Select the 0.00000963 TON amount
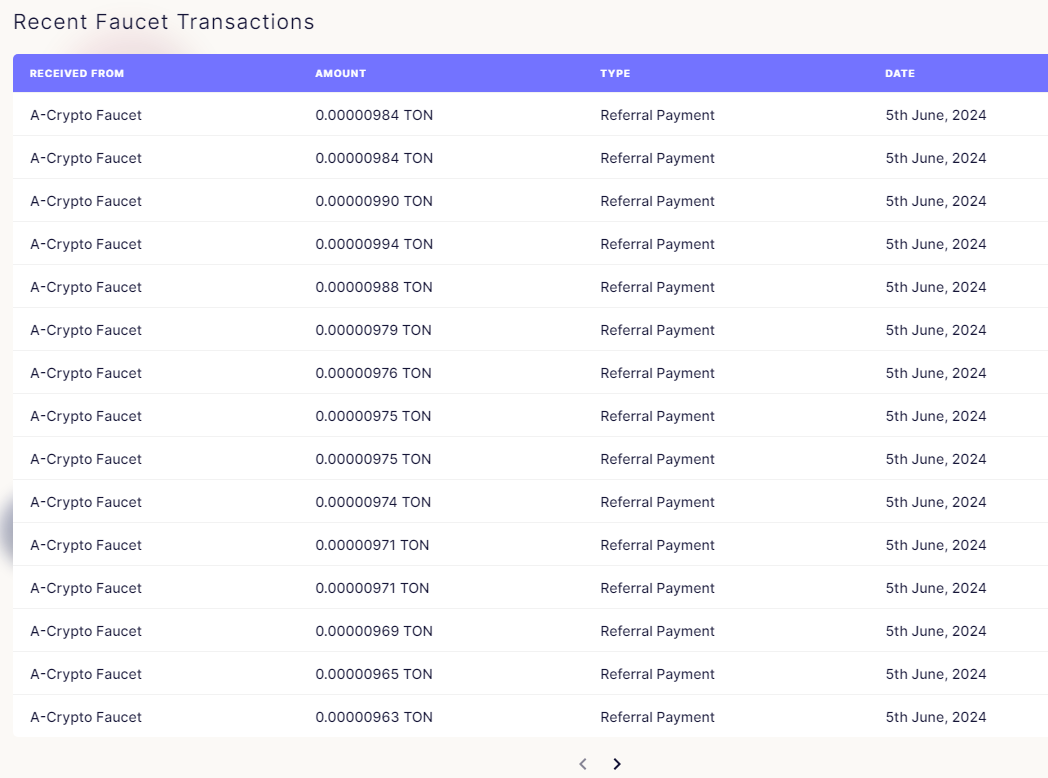Image resolution: width=1048 pixels, height=778 pixels. (x=374, y=717)
